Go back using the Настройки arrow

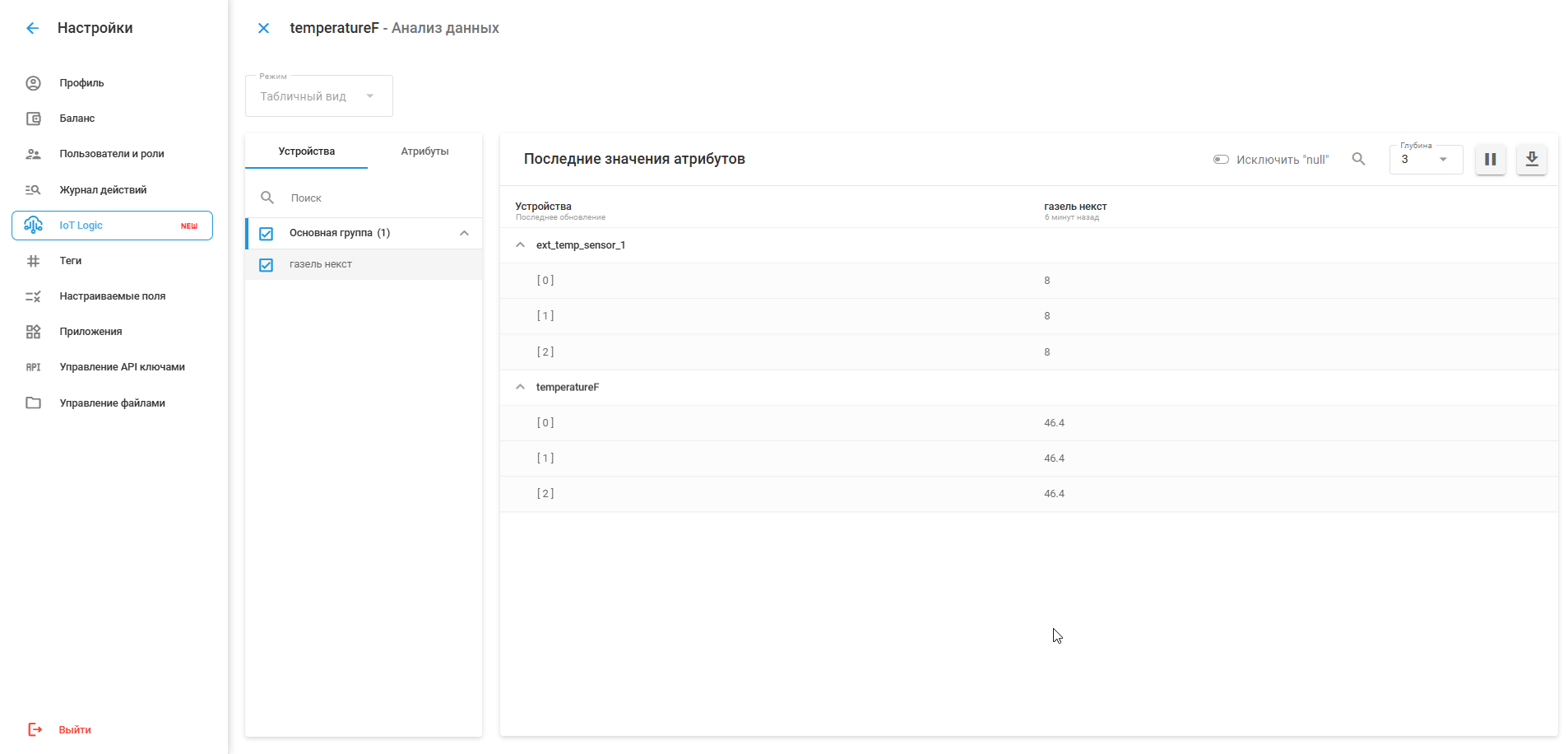32,28
